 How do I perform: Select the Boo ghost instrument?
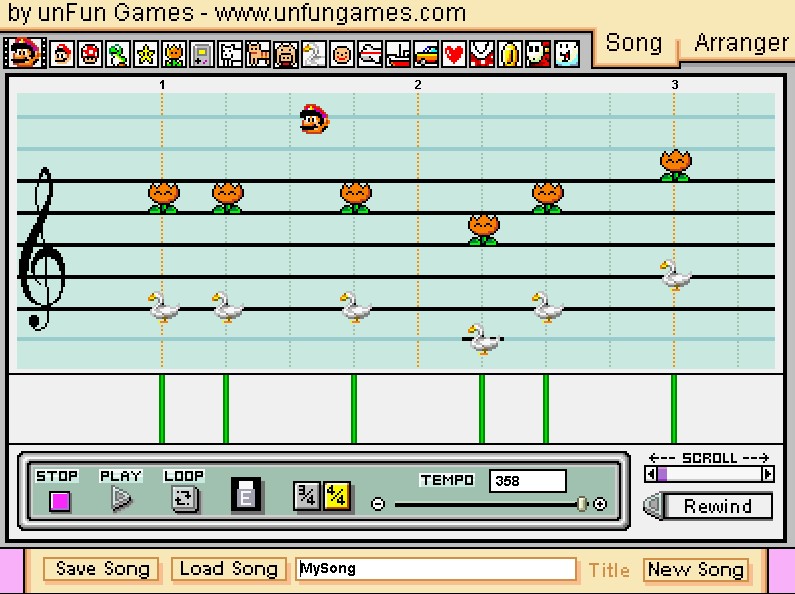point(566,54)
